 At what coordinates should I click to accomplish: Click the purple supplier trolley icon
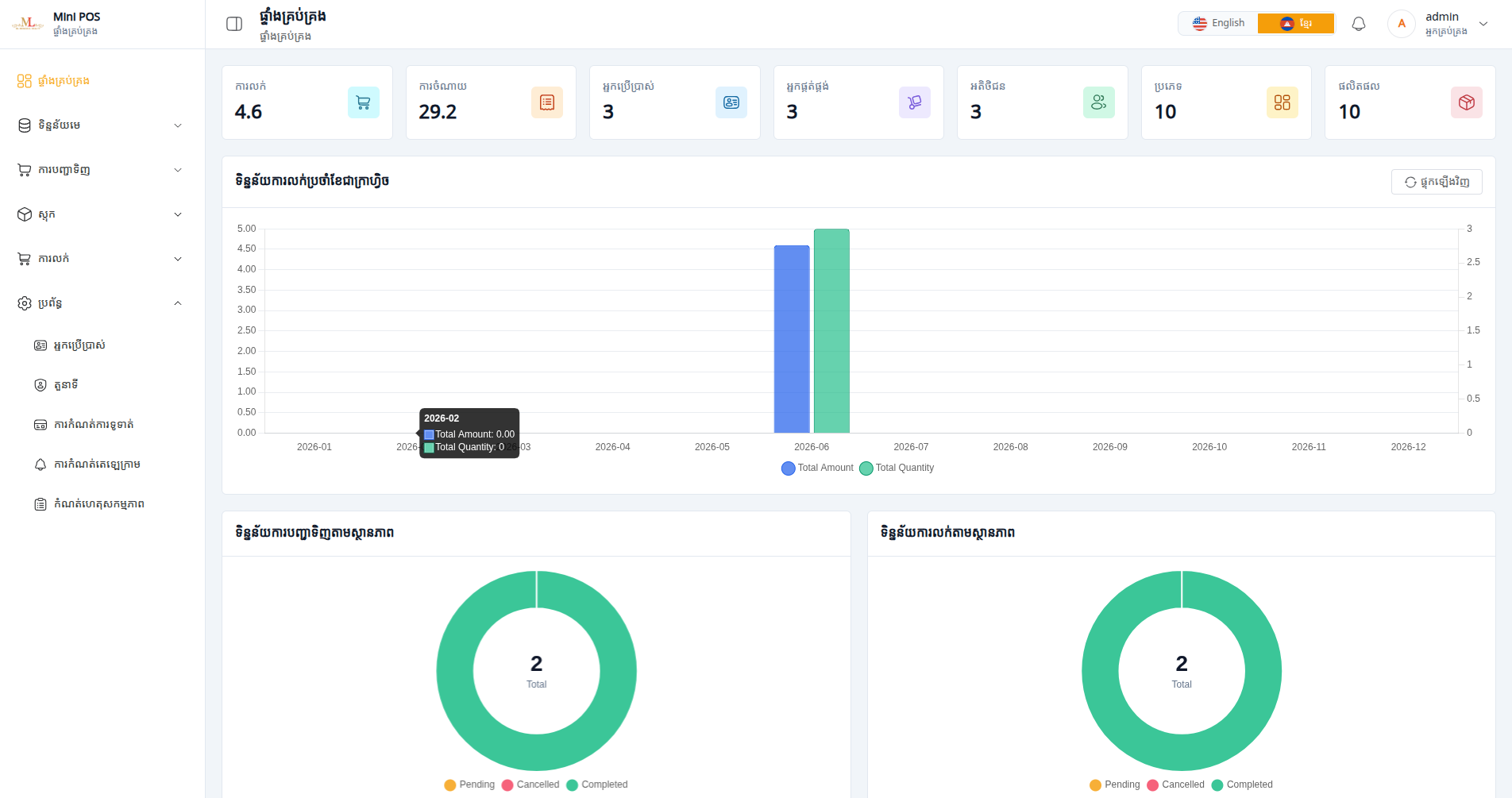(x=915, y=102)
